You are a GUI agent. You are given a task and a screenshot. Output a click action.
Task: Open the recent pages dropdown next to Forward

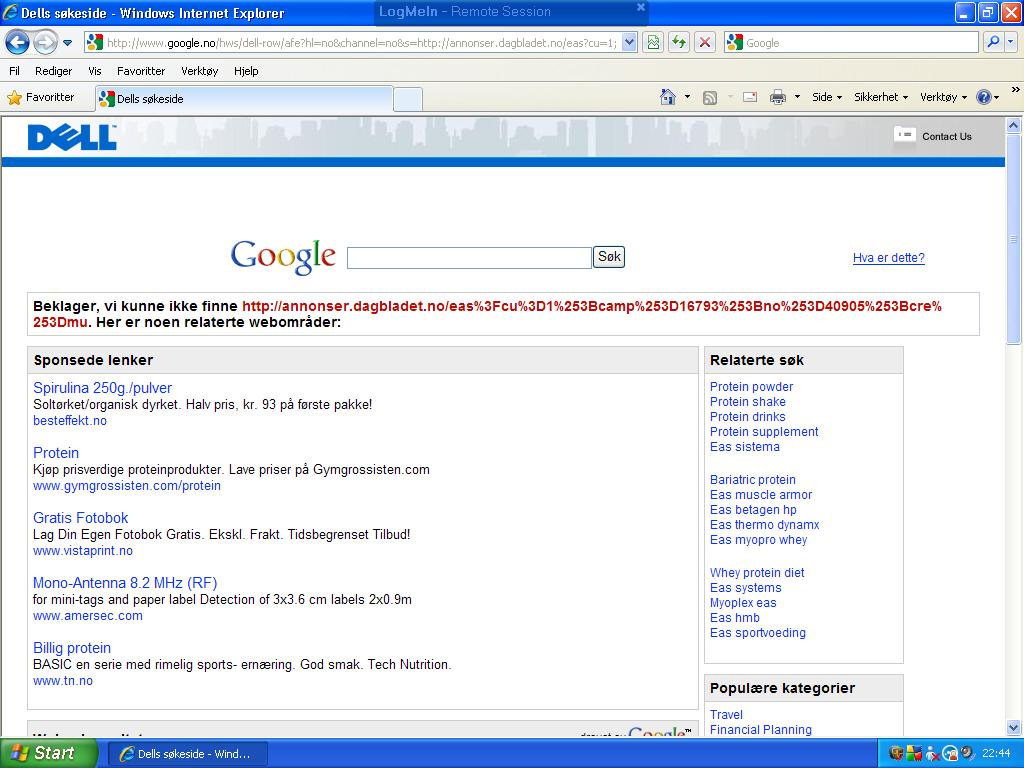coord(67,43)
